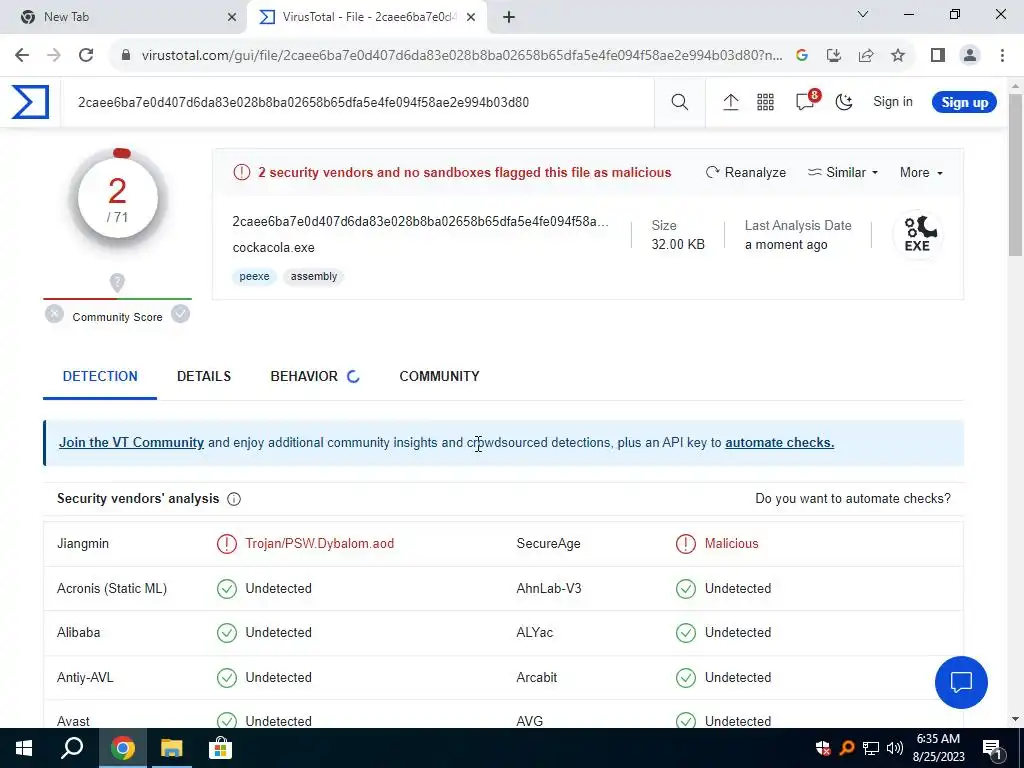Viewport: 1024px width, 768px height.
Task: Switch to the DETECTION tab
Action: tap(100, 376)
